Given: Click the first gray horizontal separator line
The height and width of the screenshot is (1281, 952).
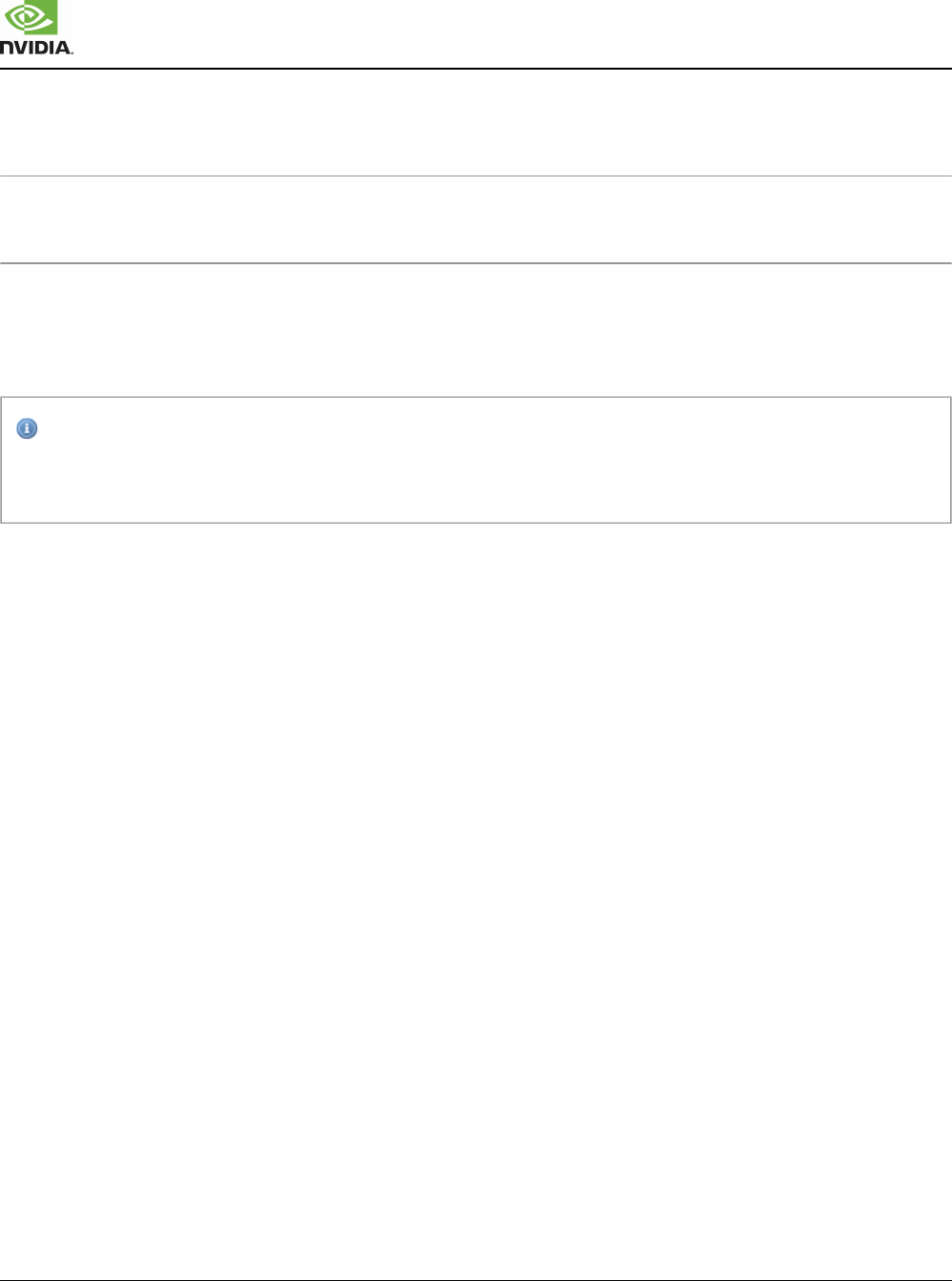Looking at the screenshot, I should (x=476, y=176).
